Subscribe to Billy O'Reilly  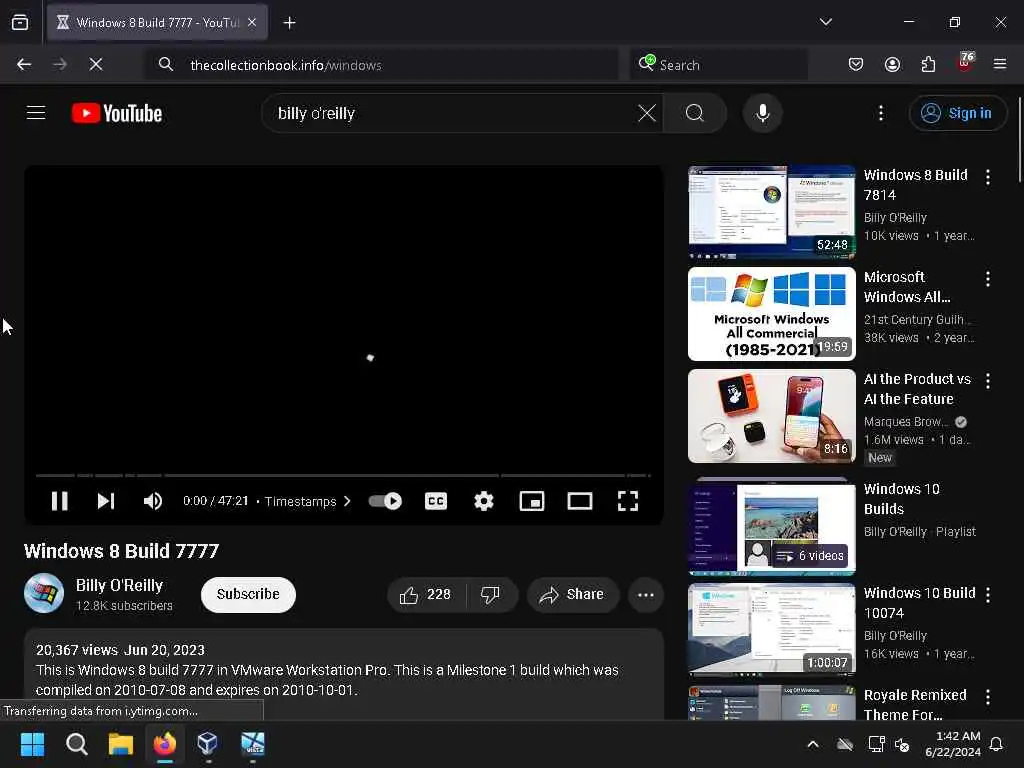(x=248, y=594)
